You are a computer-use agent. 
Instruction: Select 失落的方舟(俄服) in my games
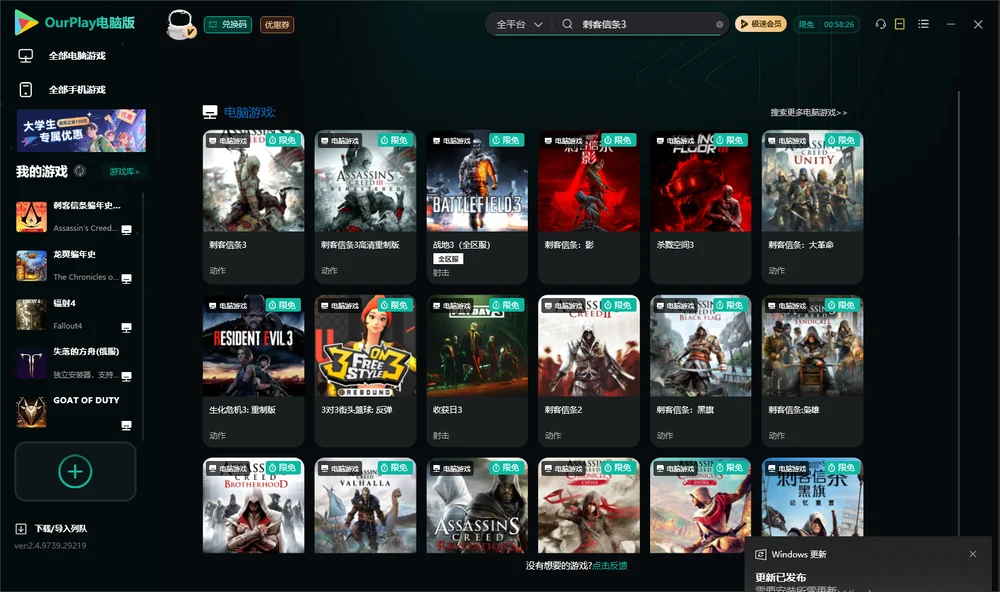pos(75,364)
